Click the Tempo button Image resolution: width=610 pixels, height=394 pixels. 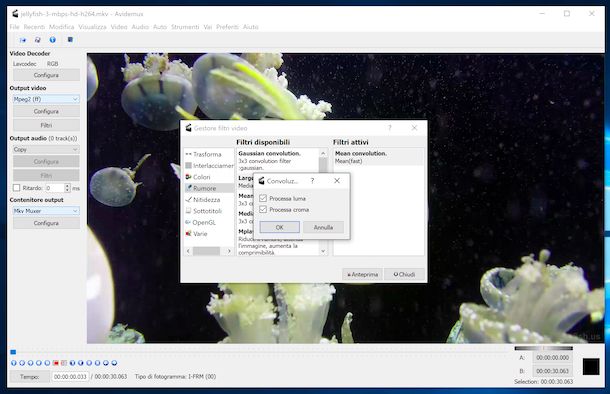(x=30, y=376)
